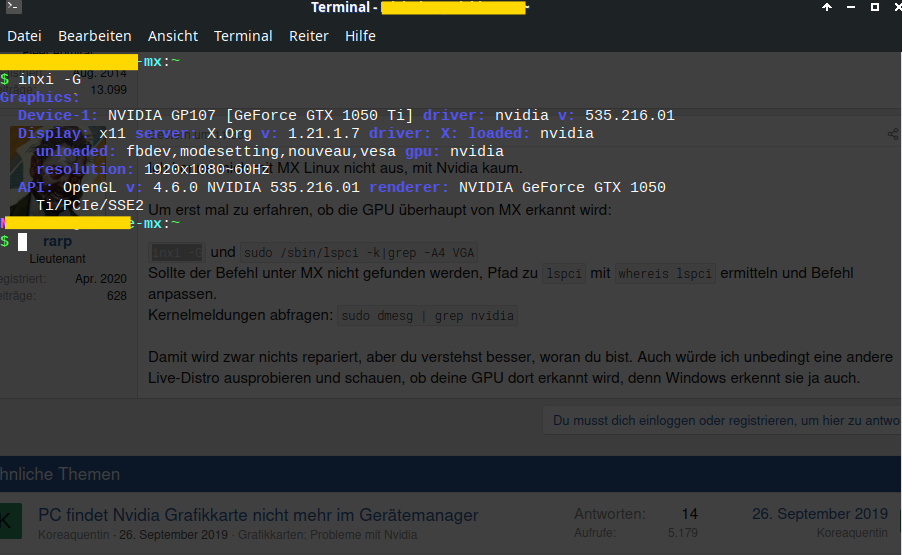The width and height of the screenshot is (902, 555).
Task: Open the Bearbeiten menu
Action: point(94,36)
